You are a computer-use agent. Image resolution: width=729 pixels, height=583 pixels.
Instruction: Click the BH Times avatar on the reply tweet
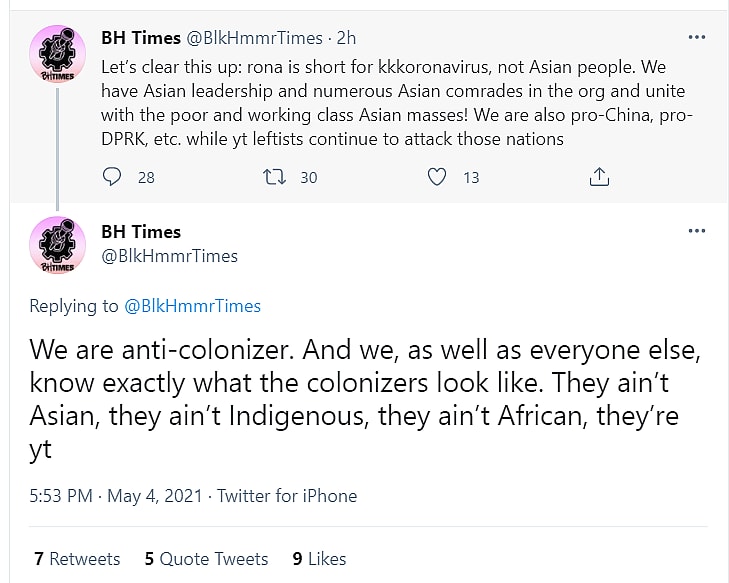coord(57,247)
